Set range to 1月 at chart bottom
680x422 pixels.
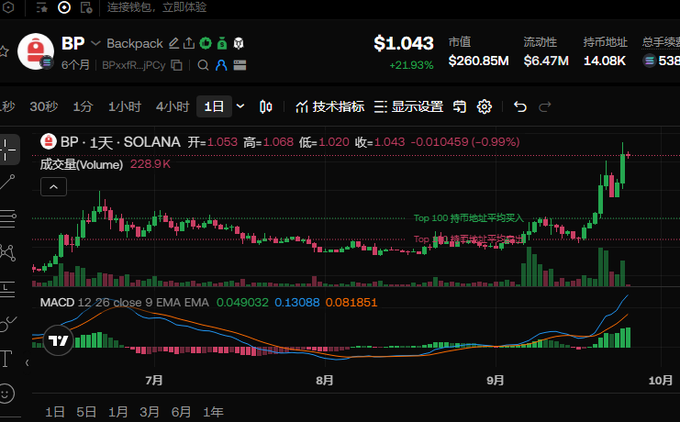(118, 412)
